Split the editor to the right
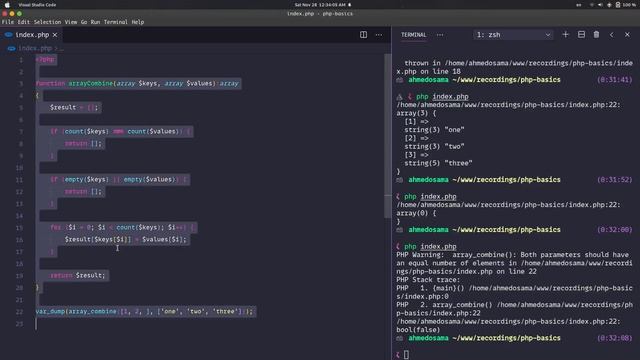This screenshot has width=640, height=360. click(x=363, y=35)
